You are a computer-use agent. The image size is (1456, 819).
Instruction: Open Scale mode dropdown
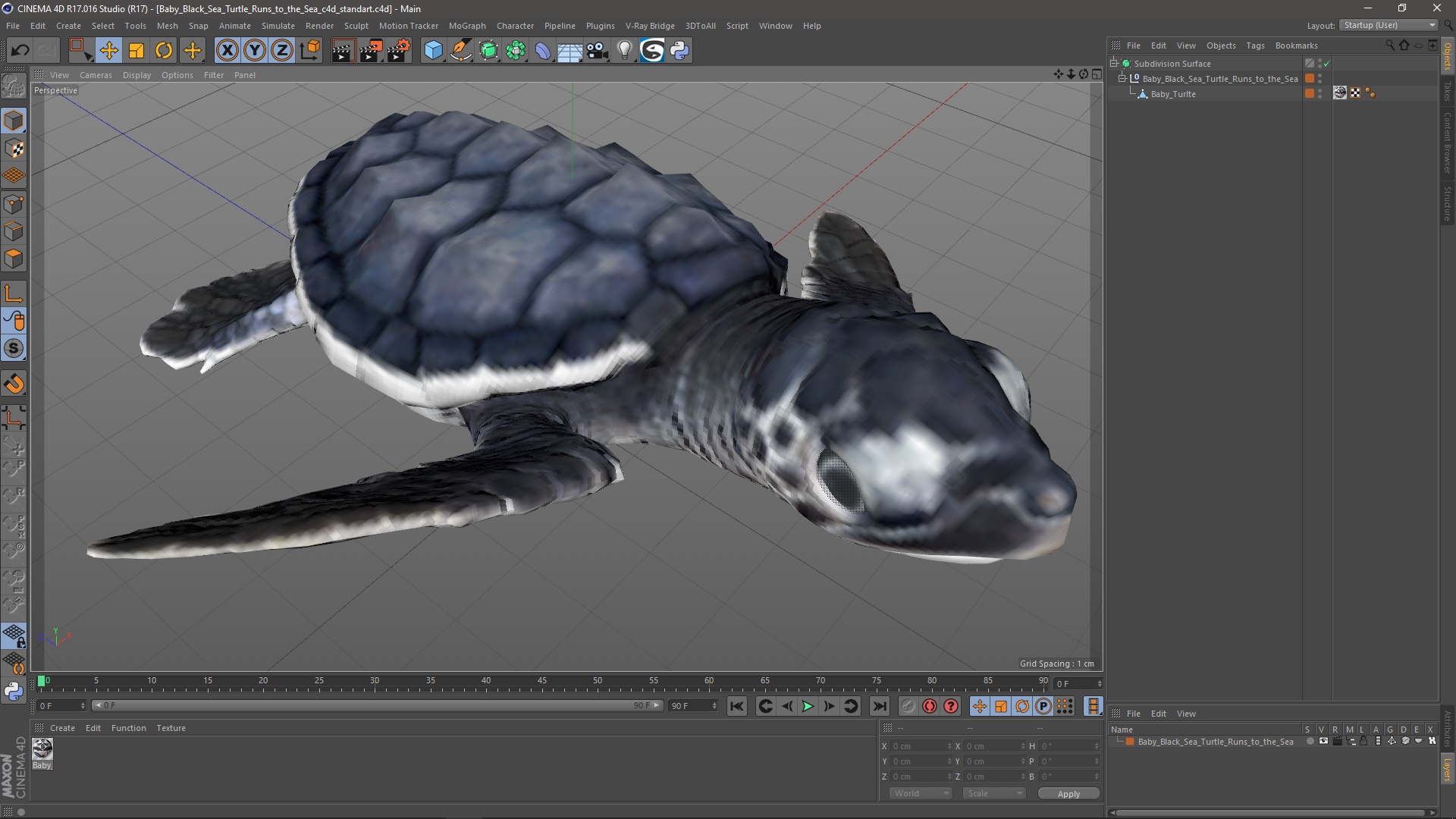click(x=994, y=793)
